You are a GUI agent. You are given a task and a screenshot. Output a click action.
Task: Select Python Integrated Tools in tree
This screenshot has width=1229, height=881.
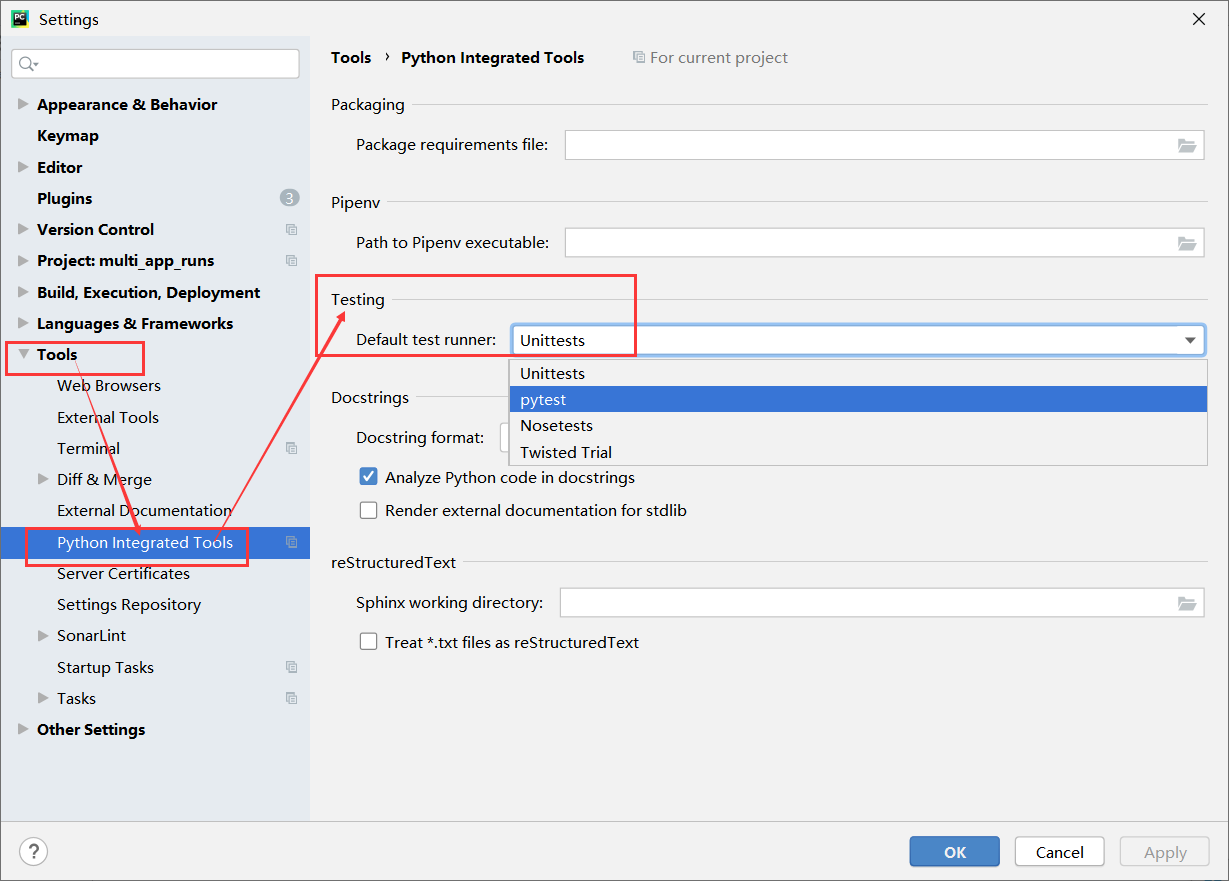click(x=145, y=542)
